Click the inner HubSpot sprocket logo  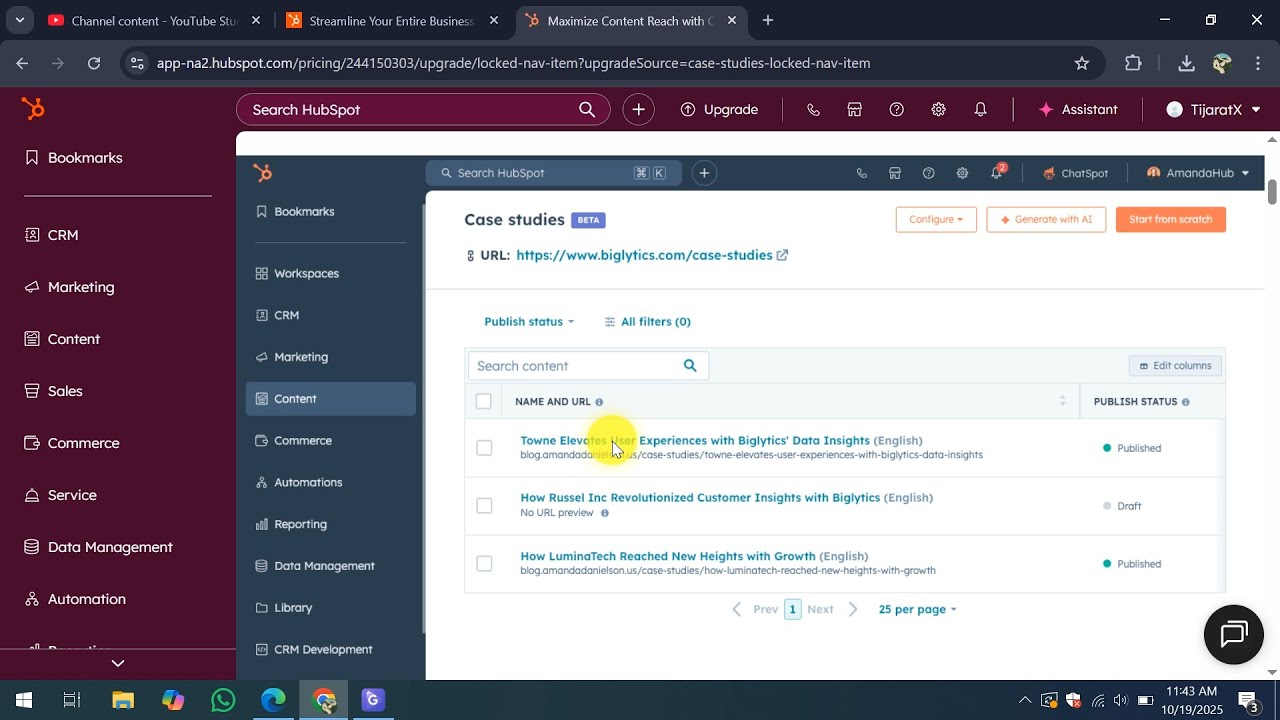(263, 173)
